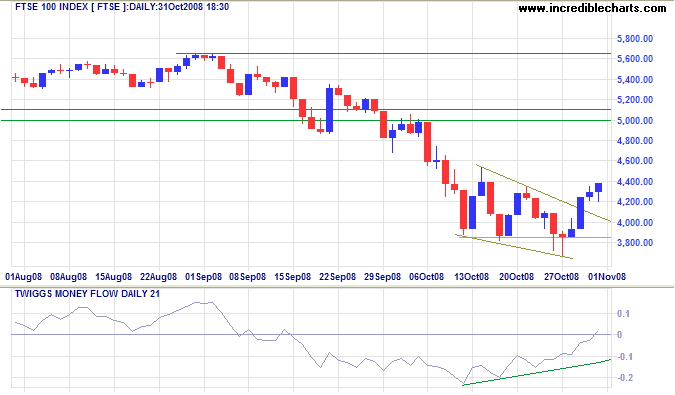Select the green rising trendline on Twiggs Money Flow

(x=536, y=372)
